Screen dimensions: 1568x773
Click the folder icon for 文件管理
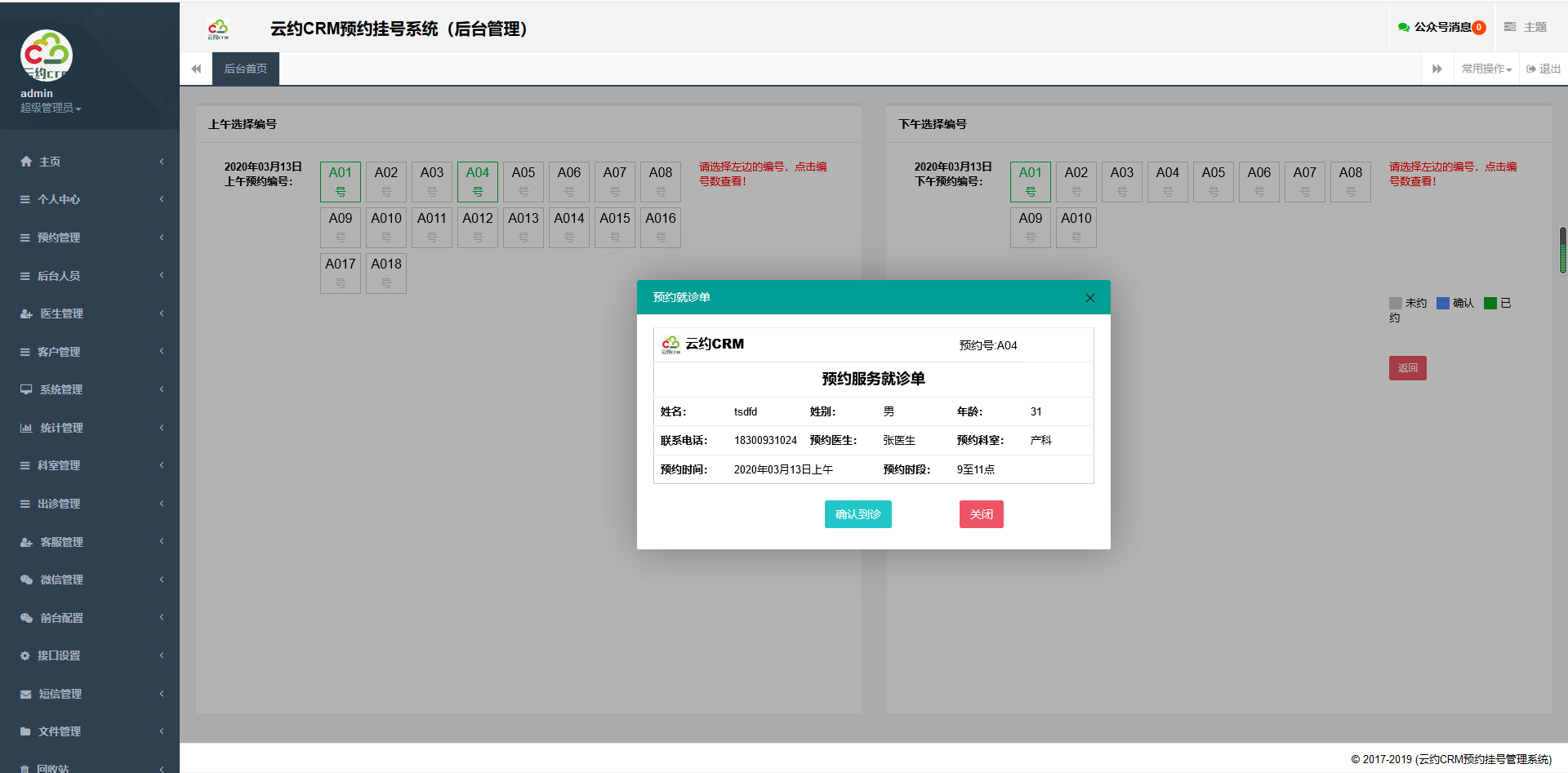click(26, 731)
